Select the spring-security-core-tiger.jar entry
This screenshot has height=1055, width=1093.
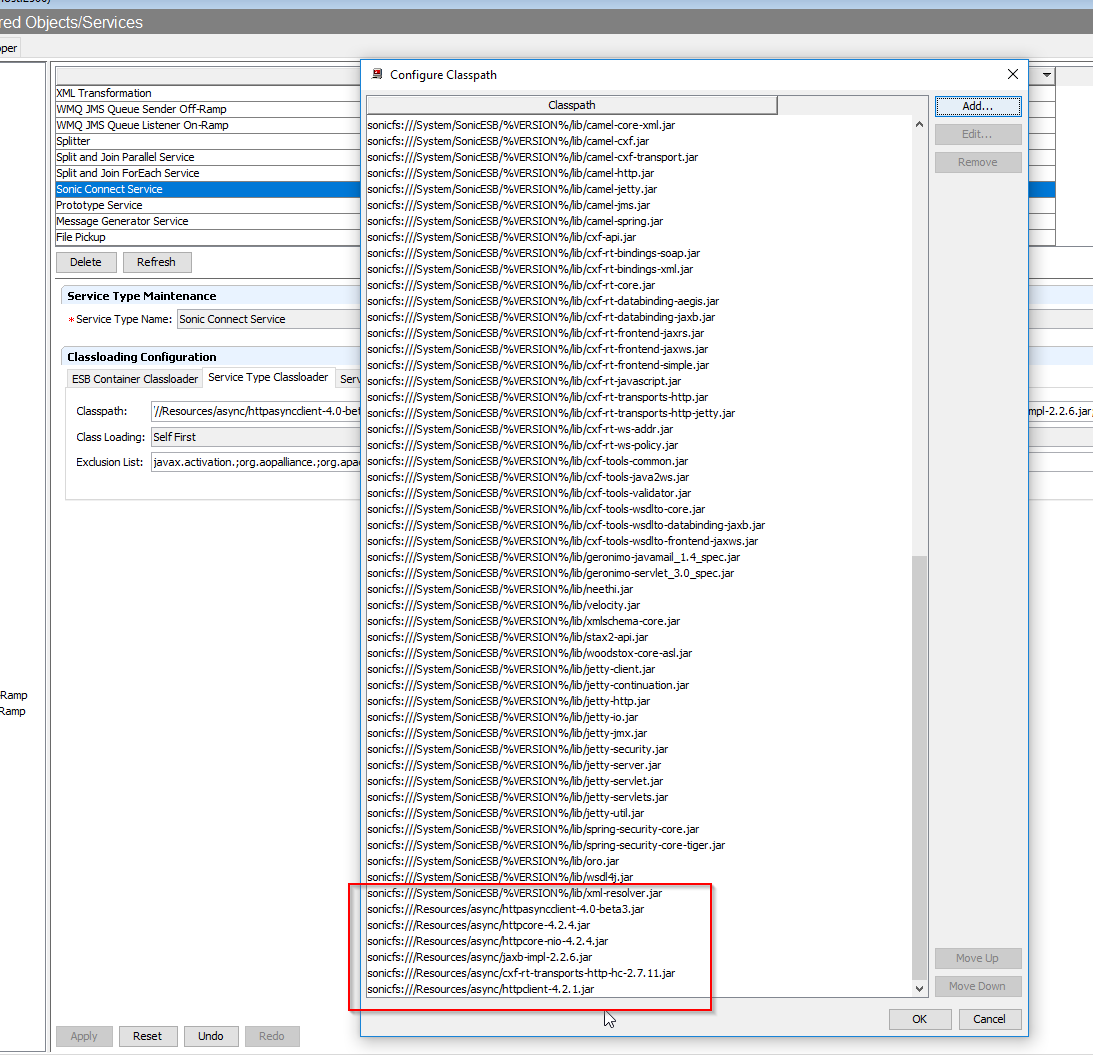click(546, 846)
